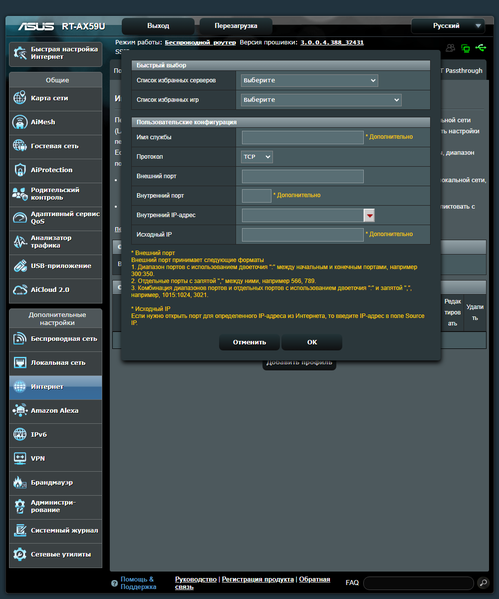Click the FAQ search magnifier icon
499x599 pixels.
coord(483,583)
